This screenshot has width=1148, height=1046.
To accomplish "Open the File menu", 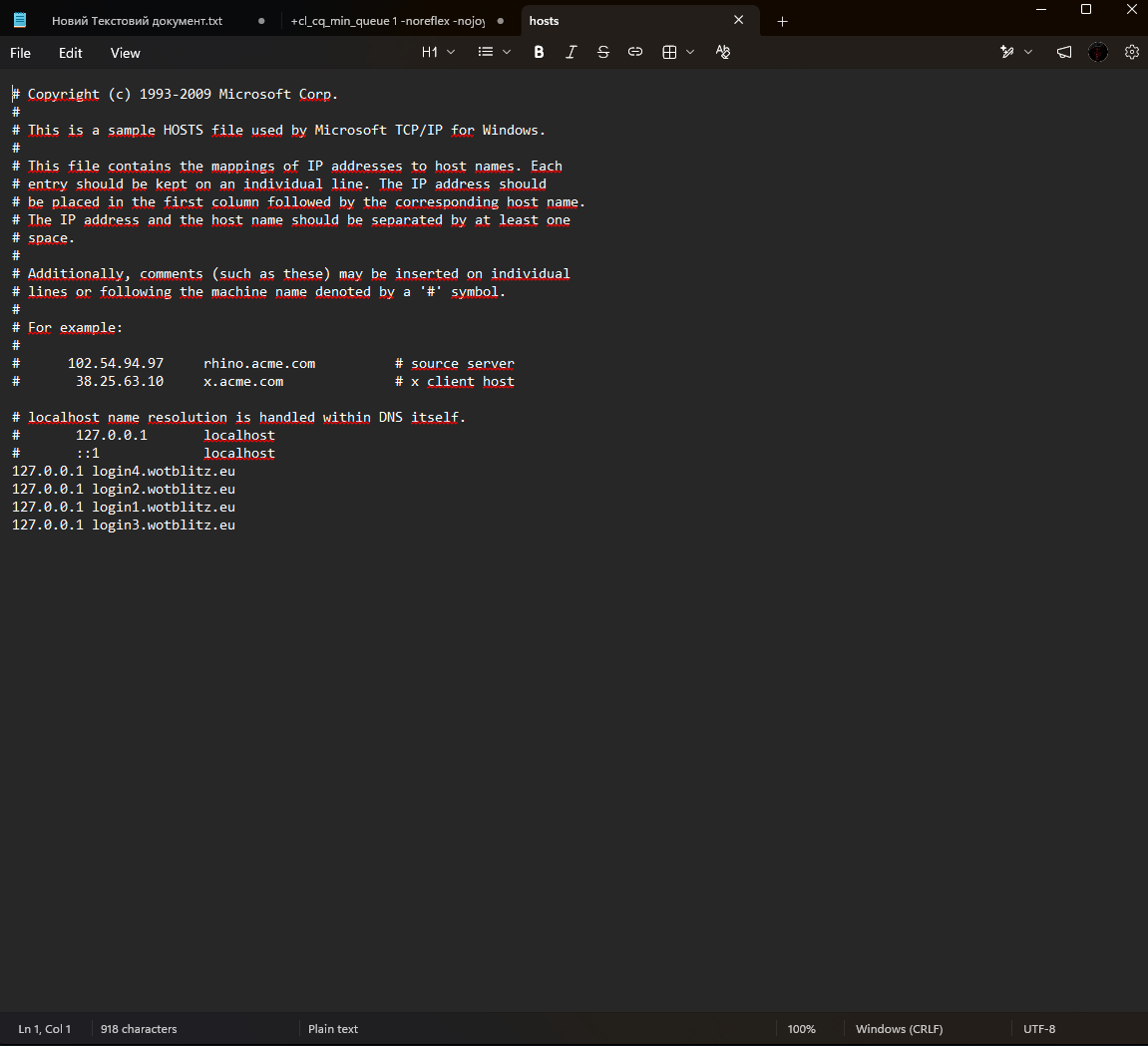I will (21, 53).
